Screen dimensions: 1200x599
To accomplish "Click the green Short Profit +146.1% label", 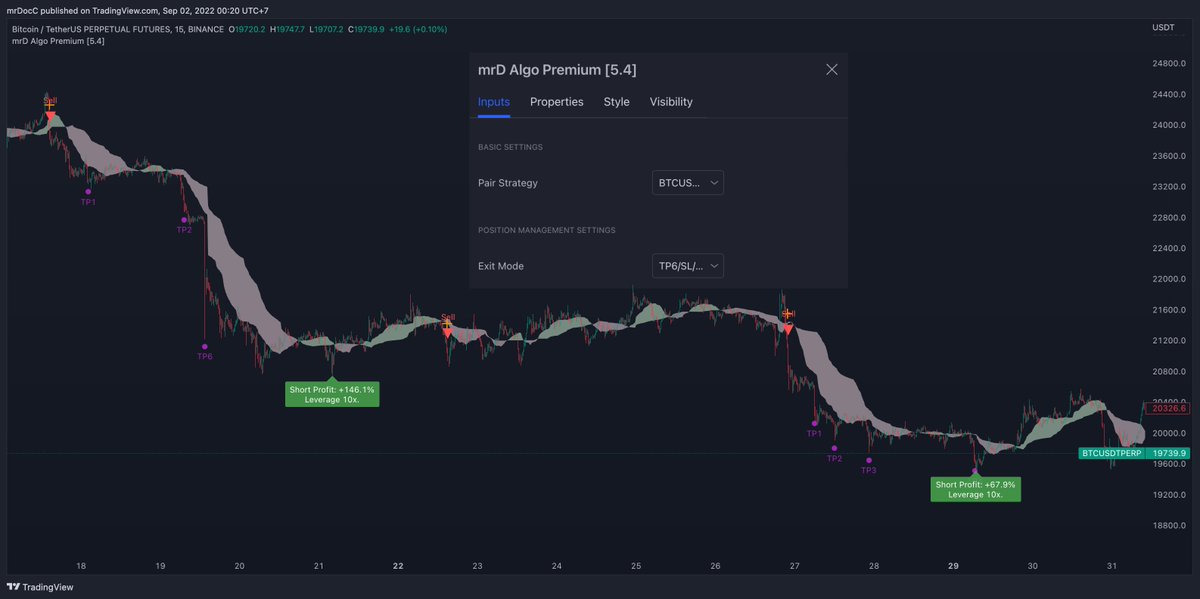I will 332,393.
